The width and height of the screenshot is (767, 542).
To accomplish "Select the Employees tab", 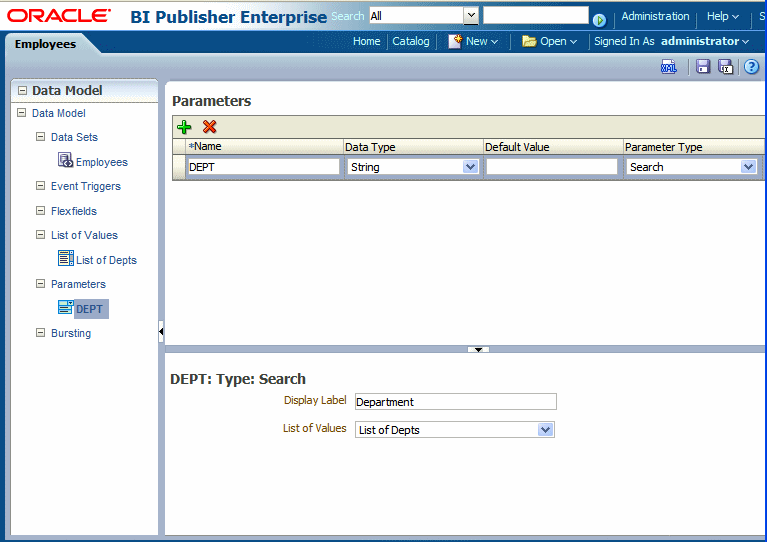I will [45, 44].
